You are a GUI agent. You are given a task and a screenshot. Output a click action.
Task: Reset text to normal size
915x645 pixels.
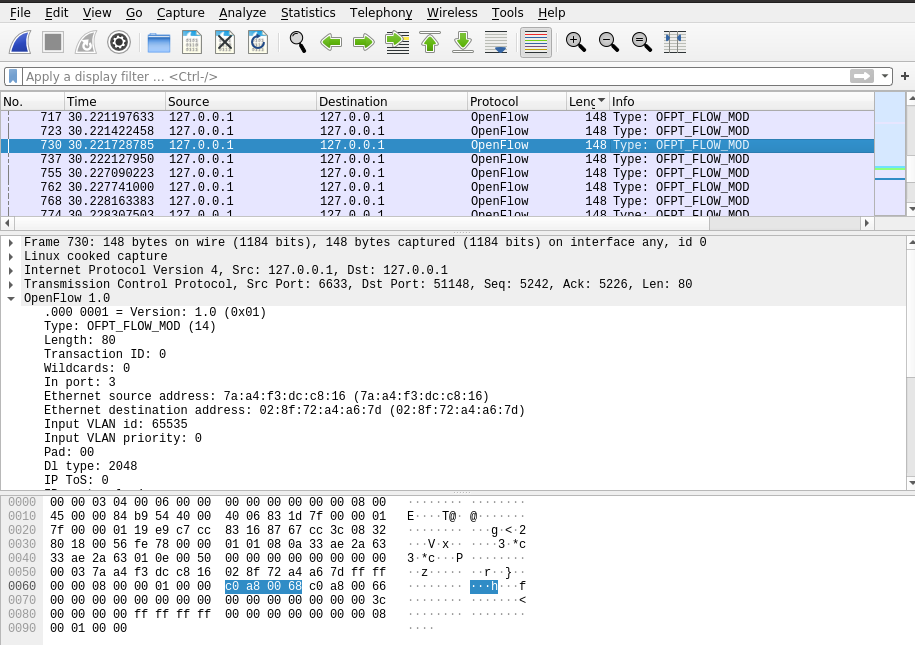[x=641, y=42]
